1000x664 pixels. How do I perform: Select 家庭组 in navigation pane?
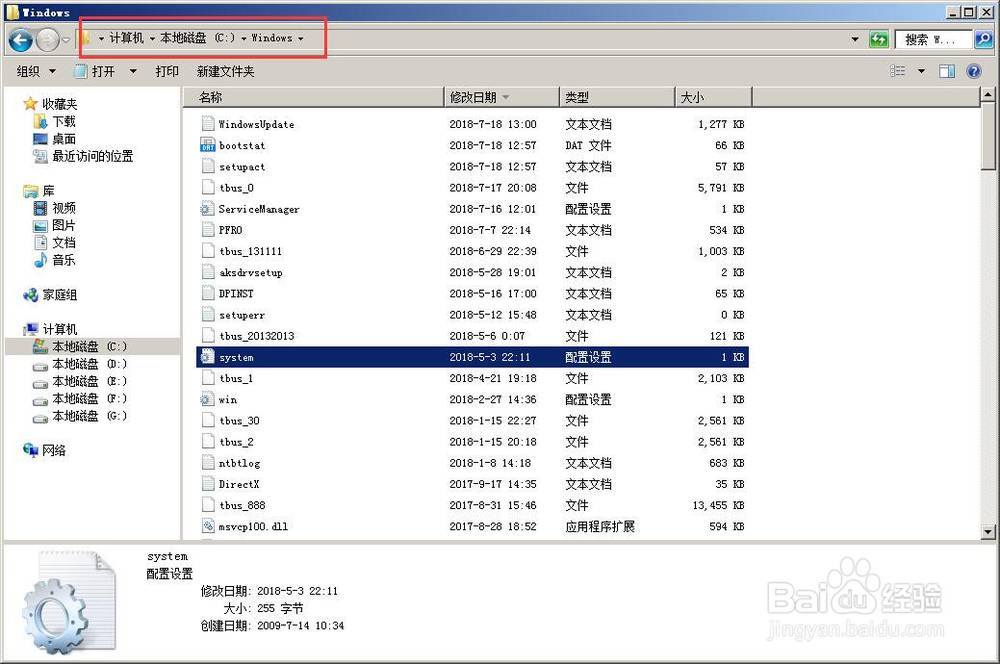[51, 295]
